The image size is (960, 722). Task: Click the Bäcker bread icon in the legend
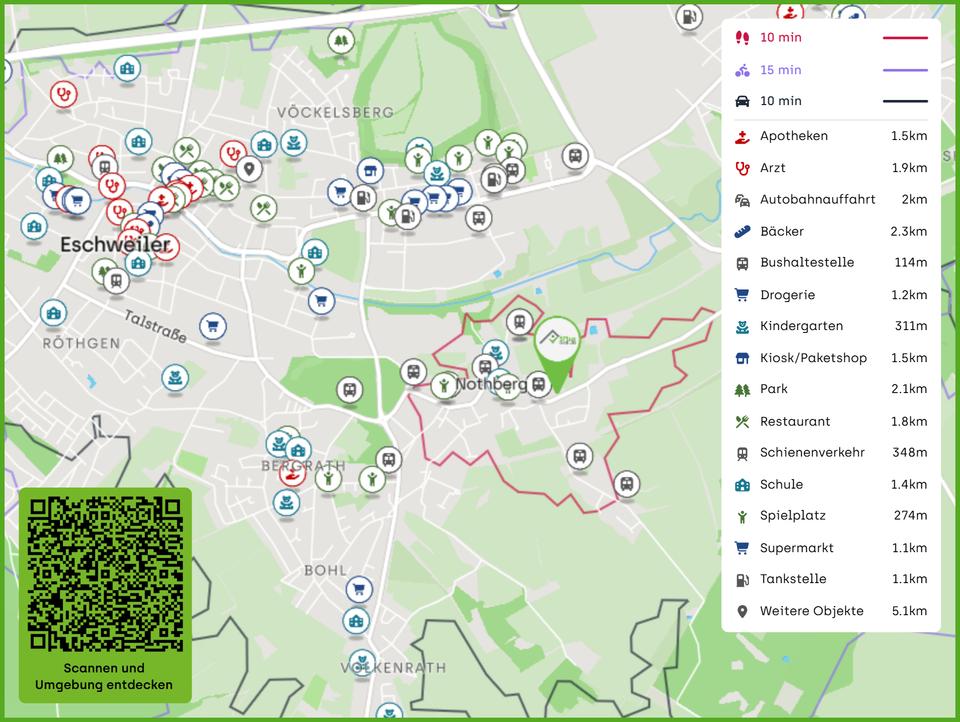pyautogui.click(x=742, y=231)
